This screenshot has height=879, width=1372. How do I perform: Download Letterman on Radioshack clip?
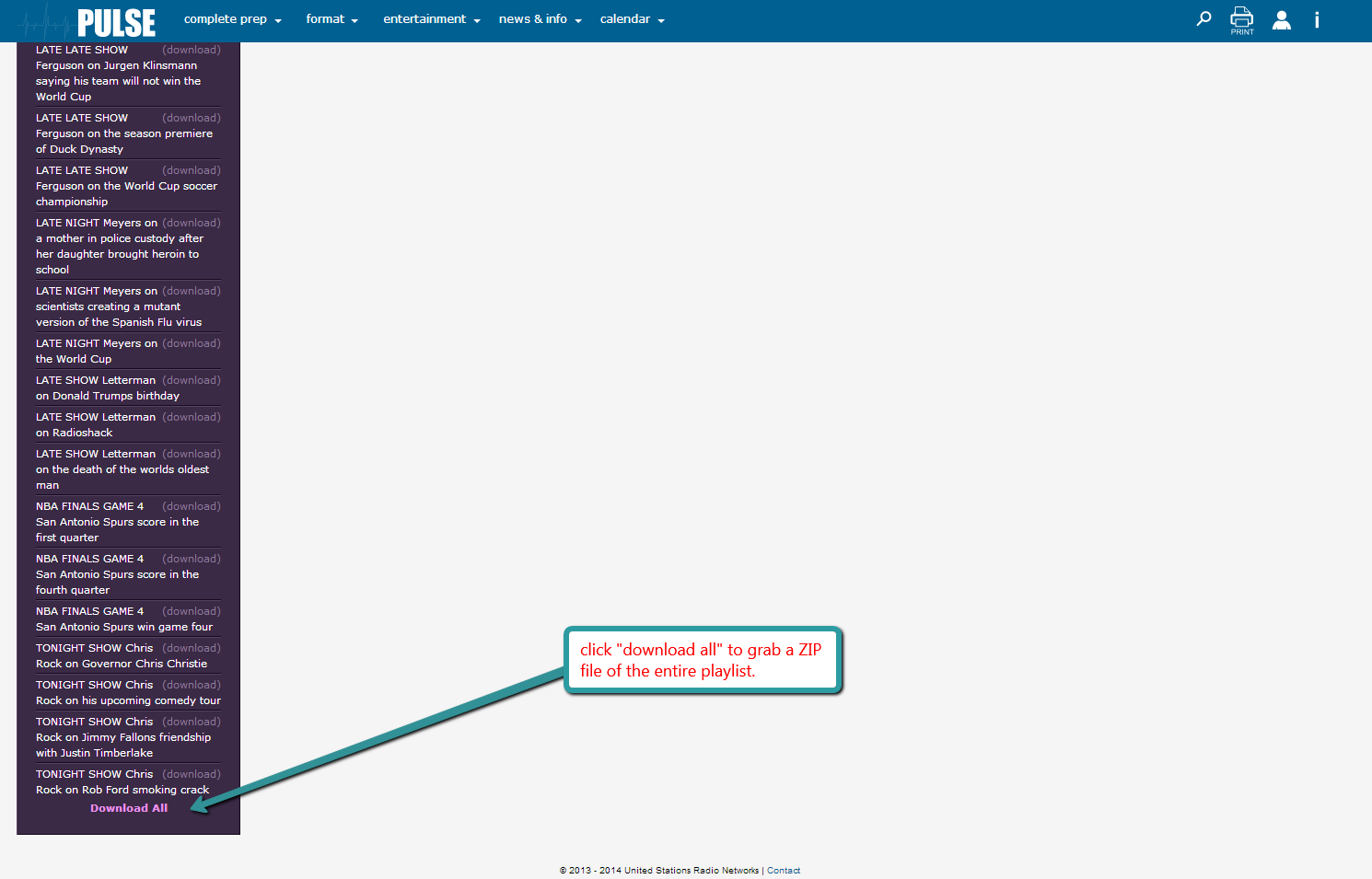(x=192, y=417)
